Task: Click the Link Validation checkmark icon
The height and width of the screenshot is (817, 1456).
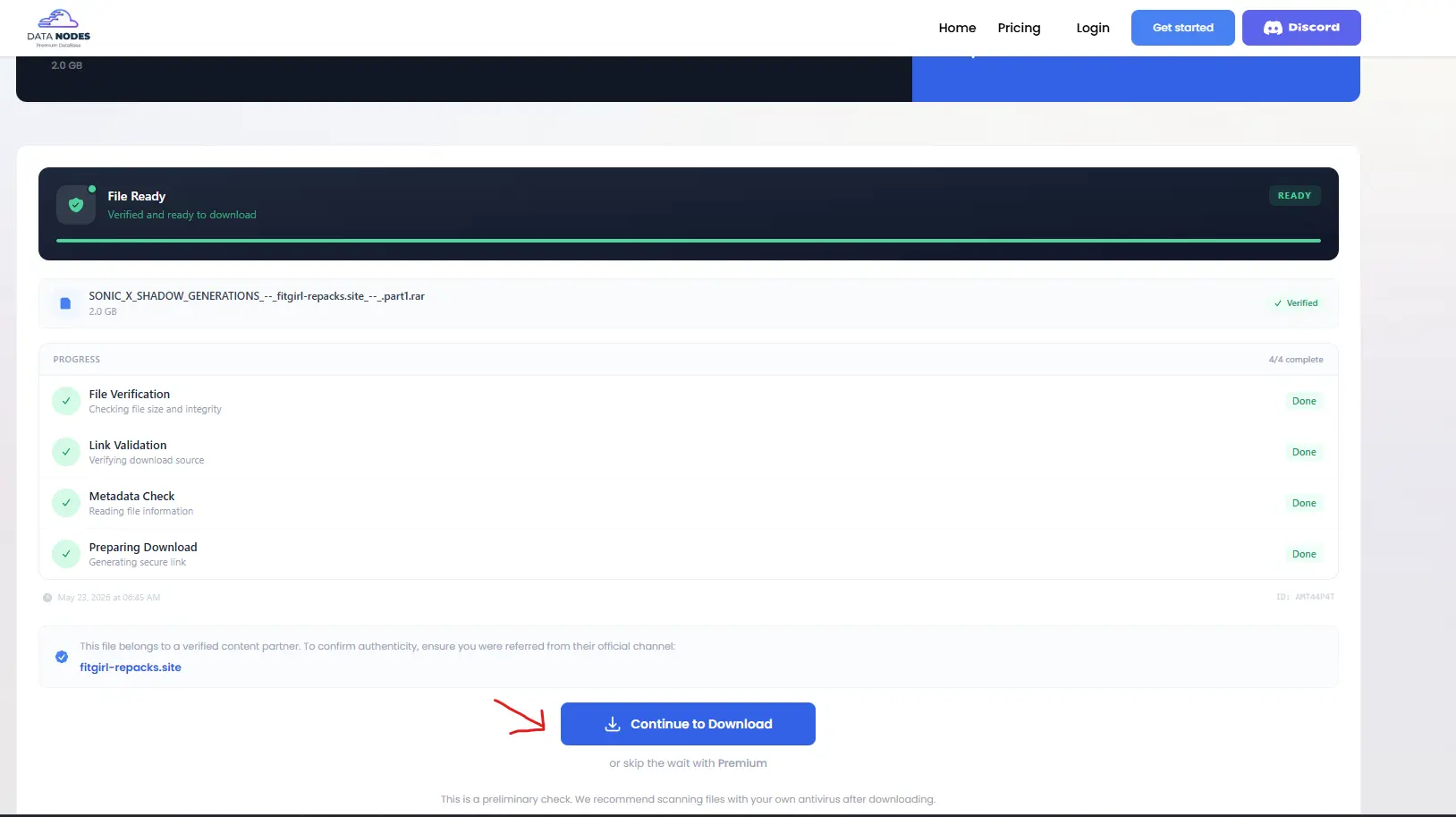Action: (66, 452)
